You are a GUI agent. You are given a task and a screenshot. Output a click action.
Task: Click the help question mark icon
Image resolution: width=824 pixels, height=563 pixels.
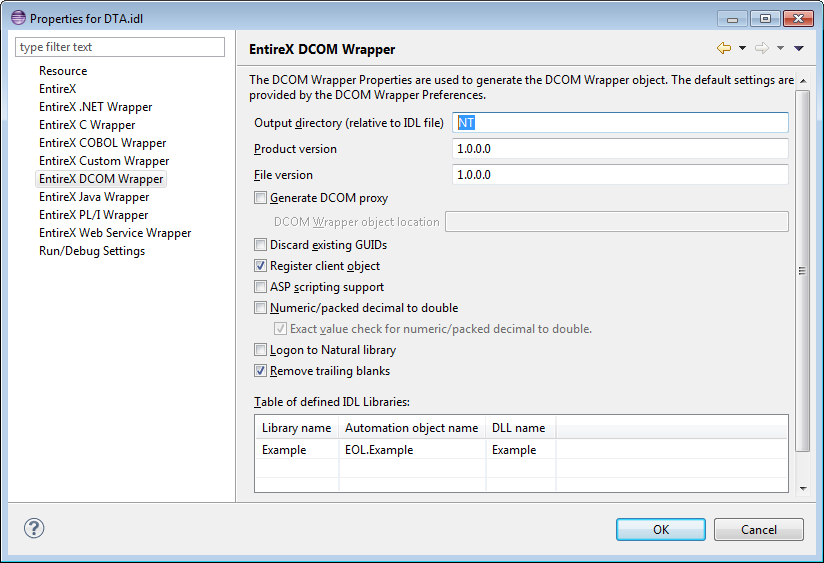[34, 528]
